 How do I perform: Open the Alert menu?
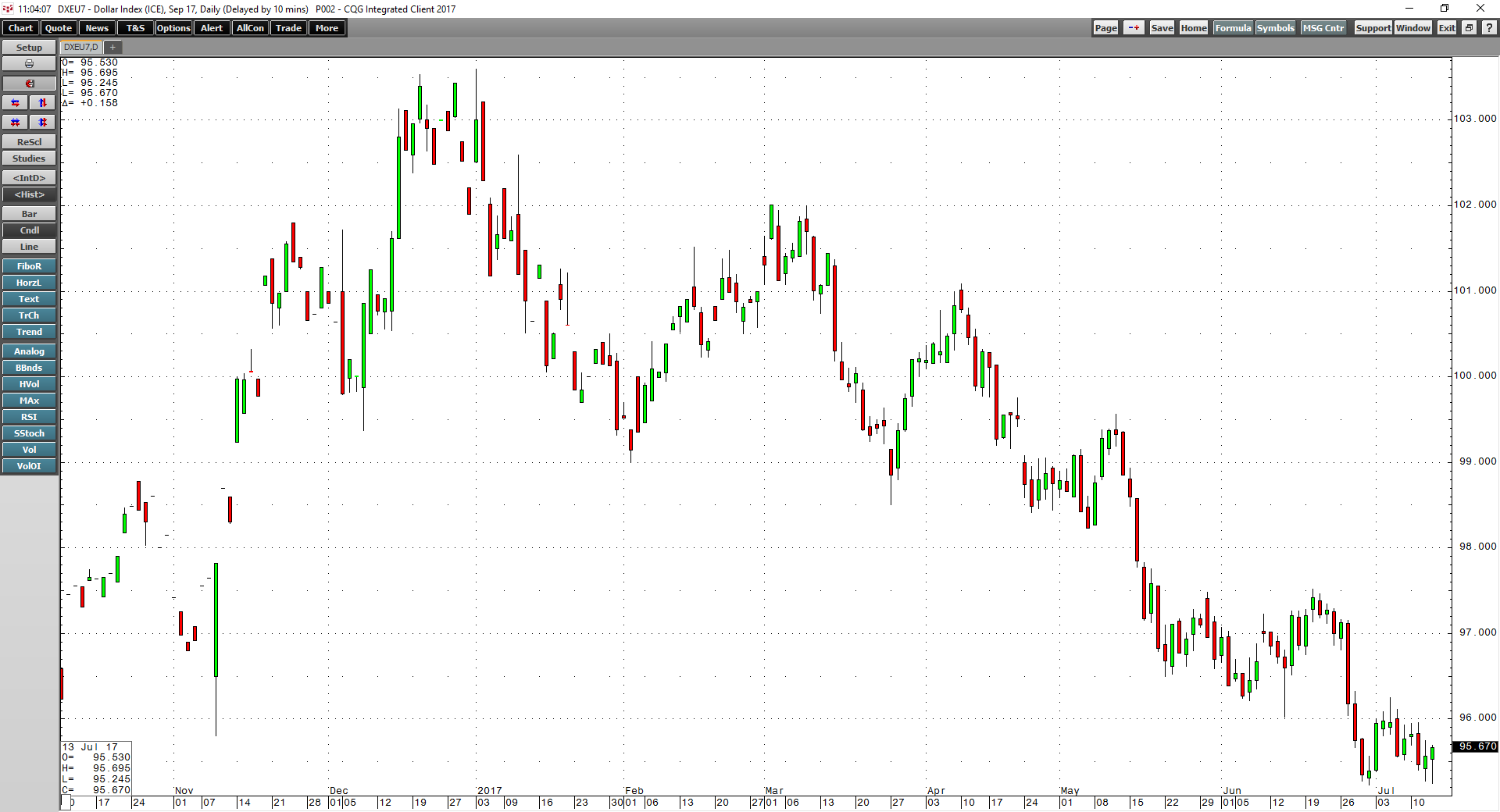[x=212, y=28]
